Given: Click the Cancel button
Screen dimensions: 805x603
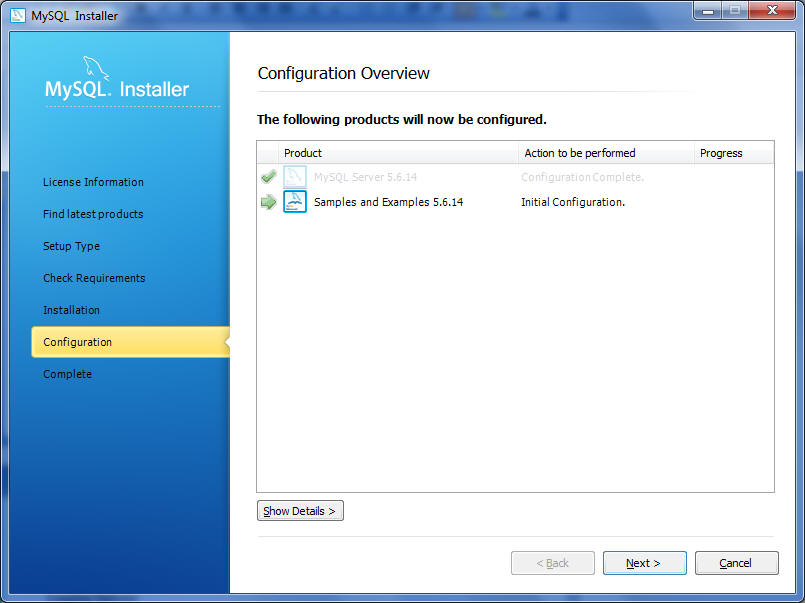Looking at the screenshot, I should pos(736,563).
